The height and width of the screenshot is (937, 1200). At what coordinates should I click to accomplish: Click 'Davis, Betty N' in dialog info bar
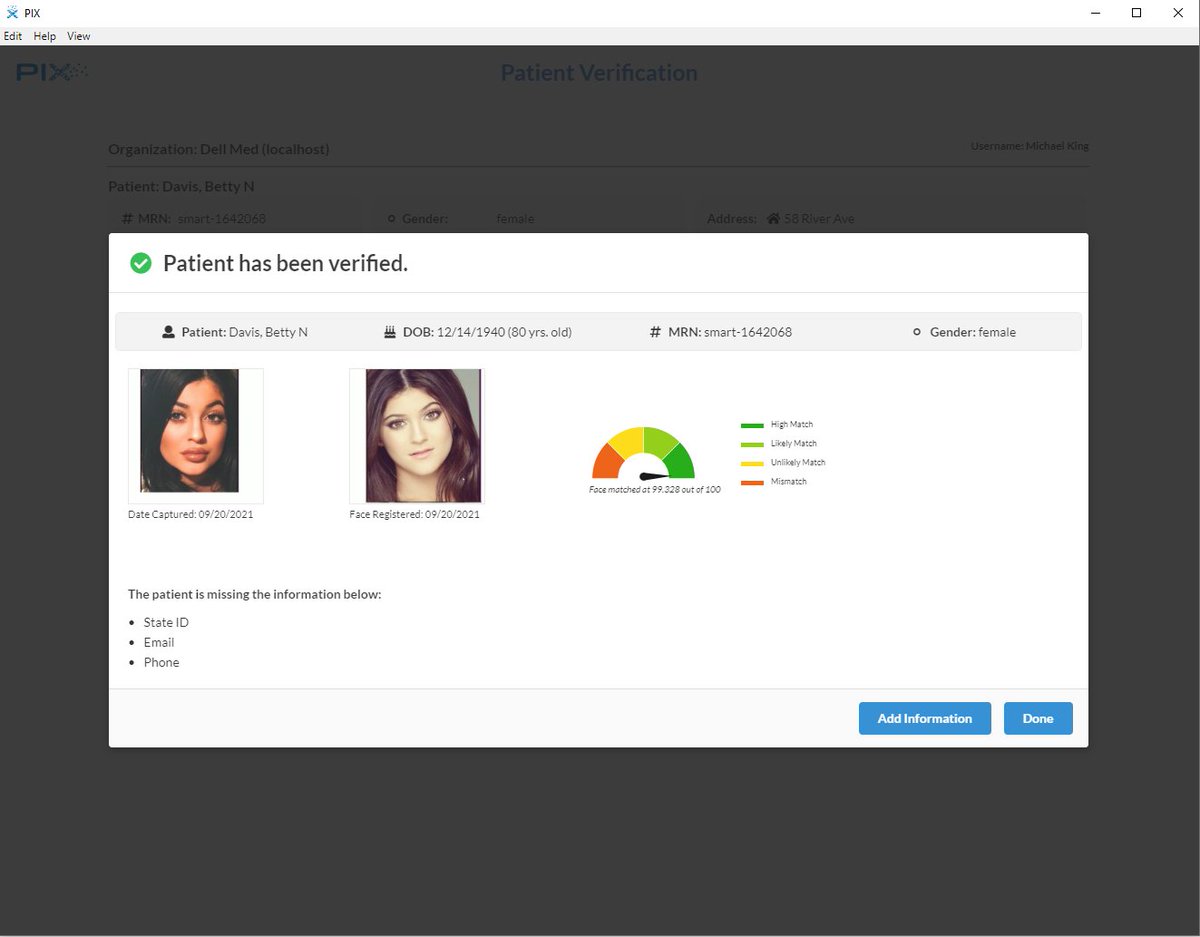[268, 332]
